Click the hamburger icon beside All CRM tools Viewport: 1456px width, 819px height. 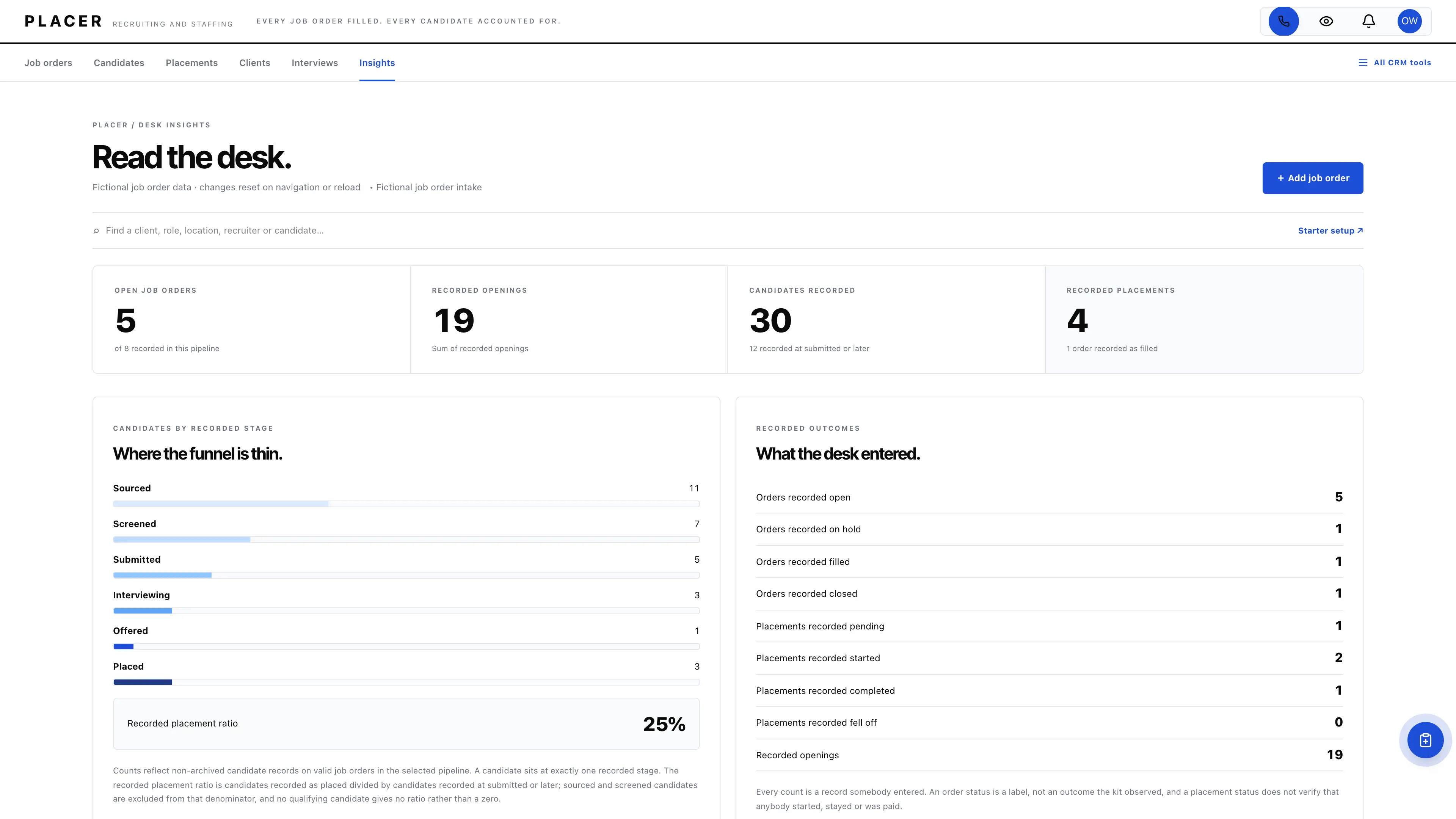pos(1363,63)
